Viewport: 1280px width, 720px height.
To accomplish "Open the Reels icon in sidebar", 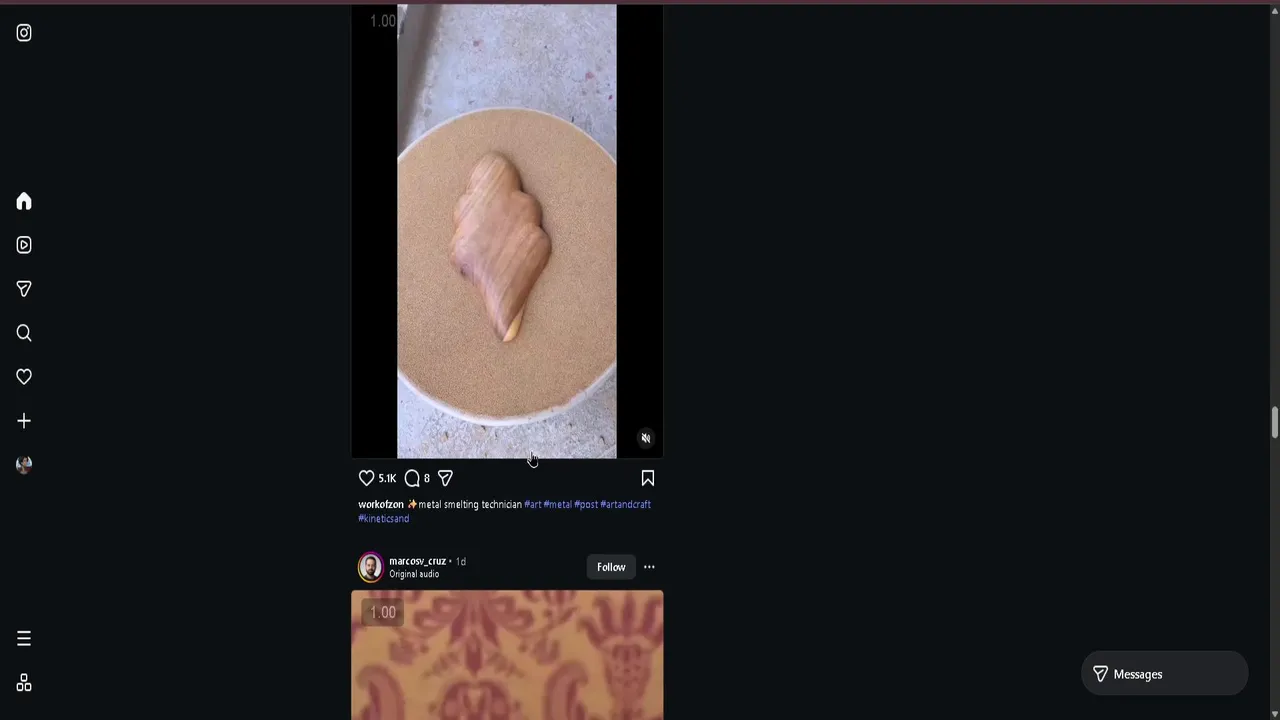I will pos(24,245).
